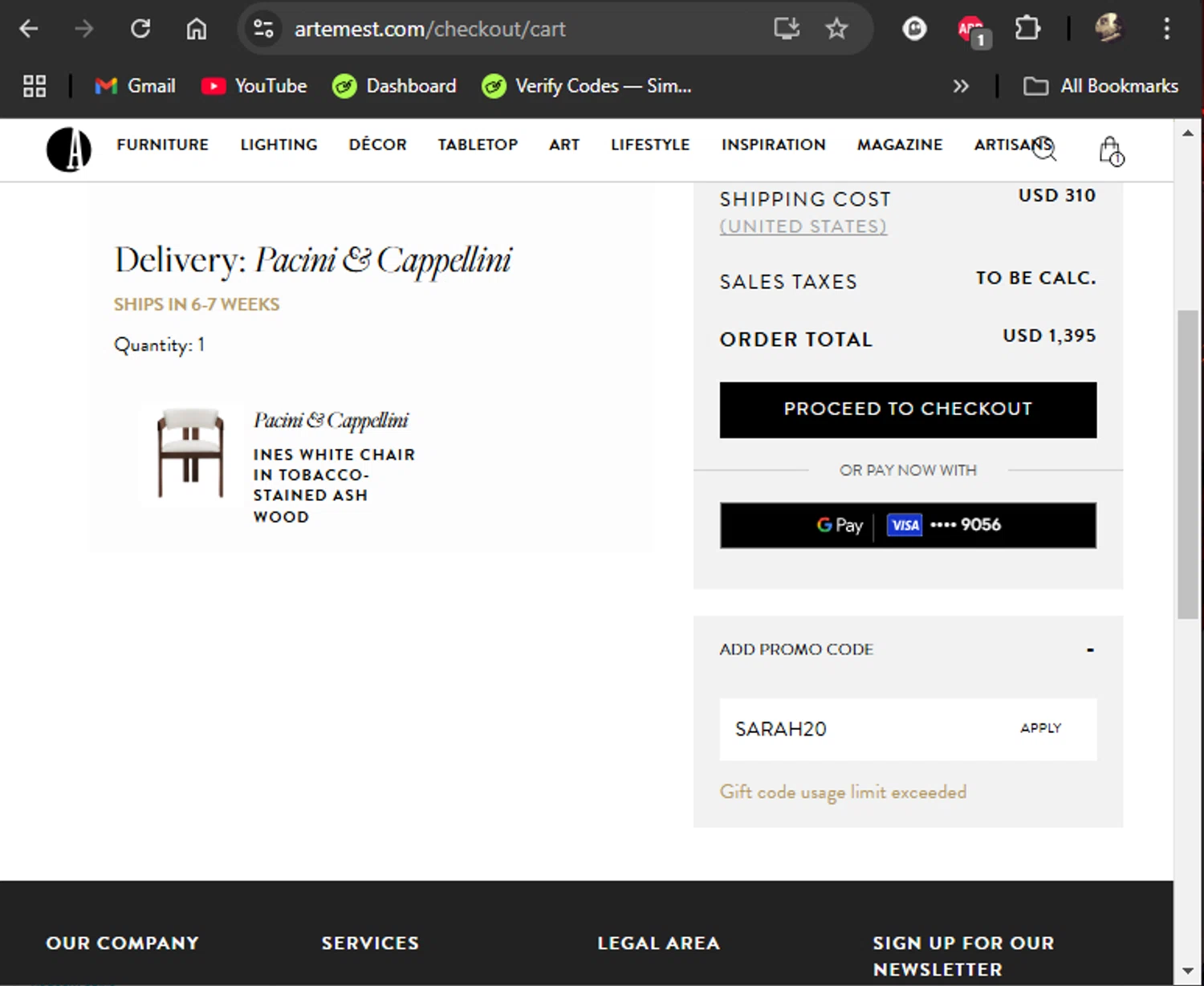
Task: Click the page scroll down arrow
Action: (1188, 972)
